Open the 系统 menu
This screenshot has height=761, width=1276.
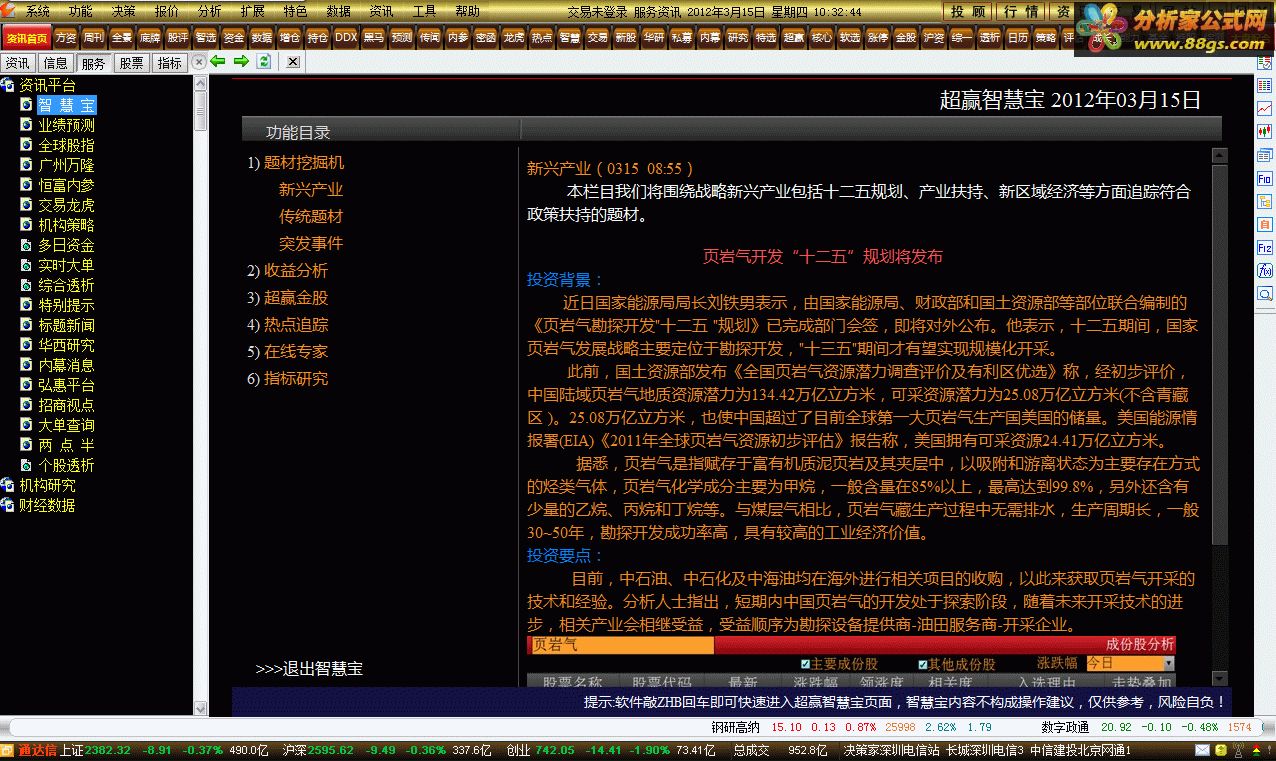[x=38, y=11]
